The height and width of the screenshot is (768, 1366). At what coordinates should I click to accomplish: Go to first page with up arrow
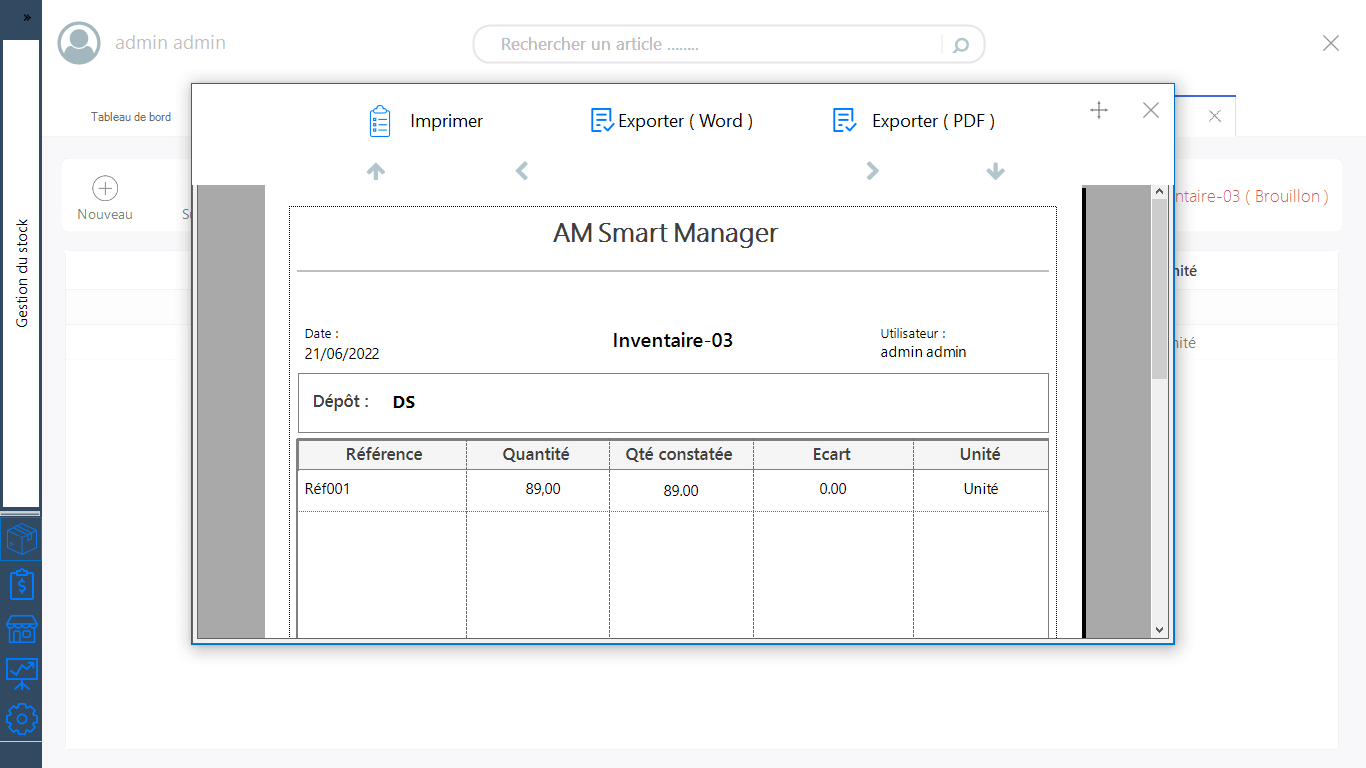376,171
